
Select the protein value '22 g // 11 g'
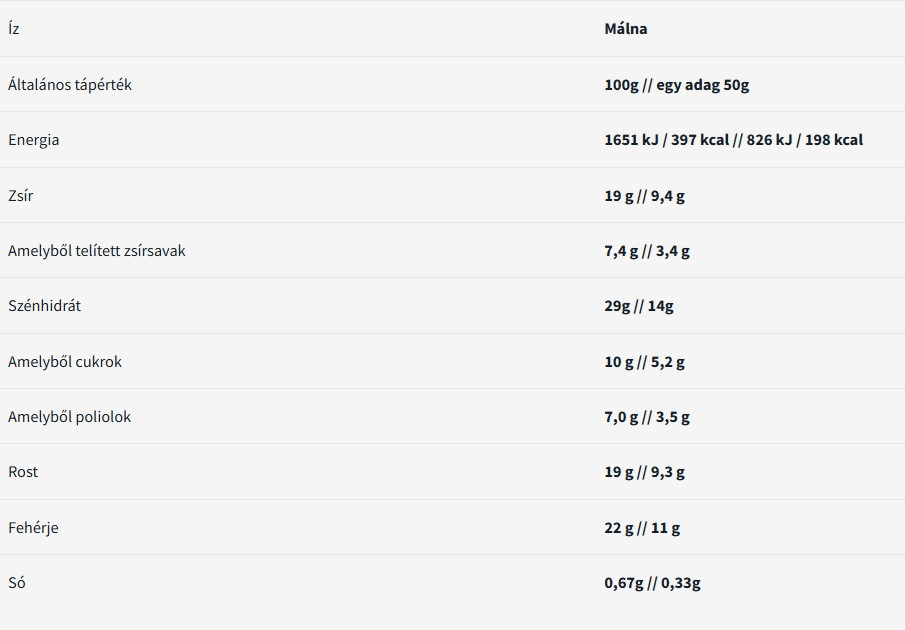pyautogui.click(x=642, y=528)
